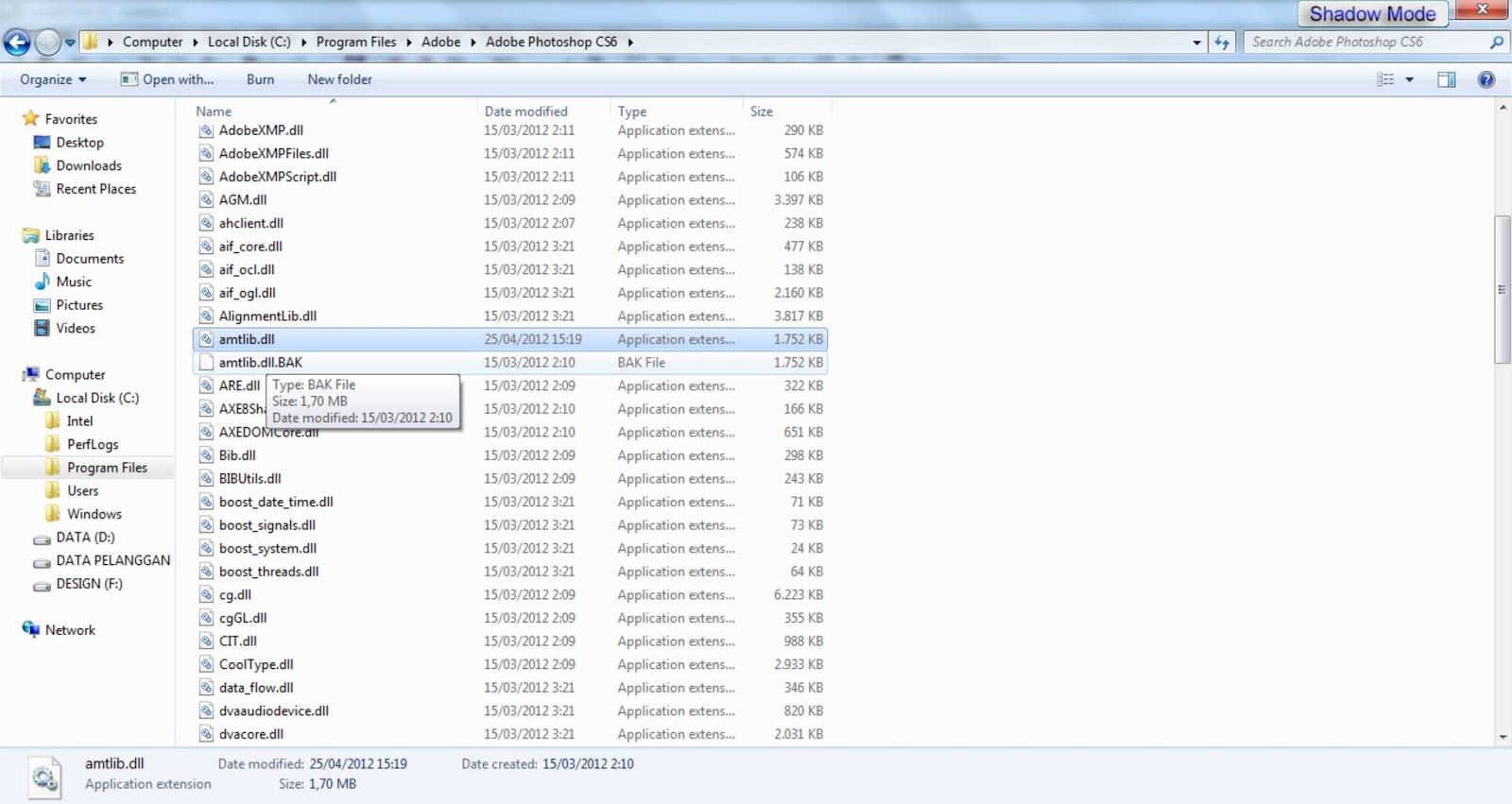1512x804 pixels.
Task: Click the AdobeXMP.dll file icon
Action: click(206, 130)
